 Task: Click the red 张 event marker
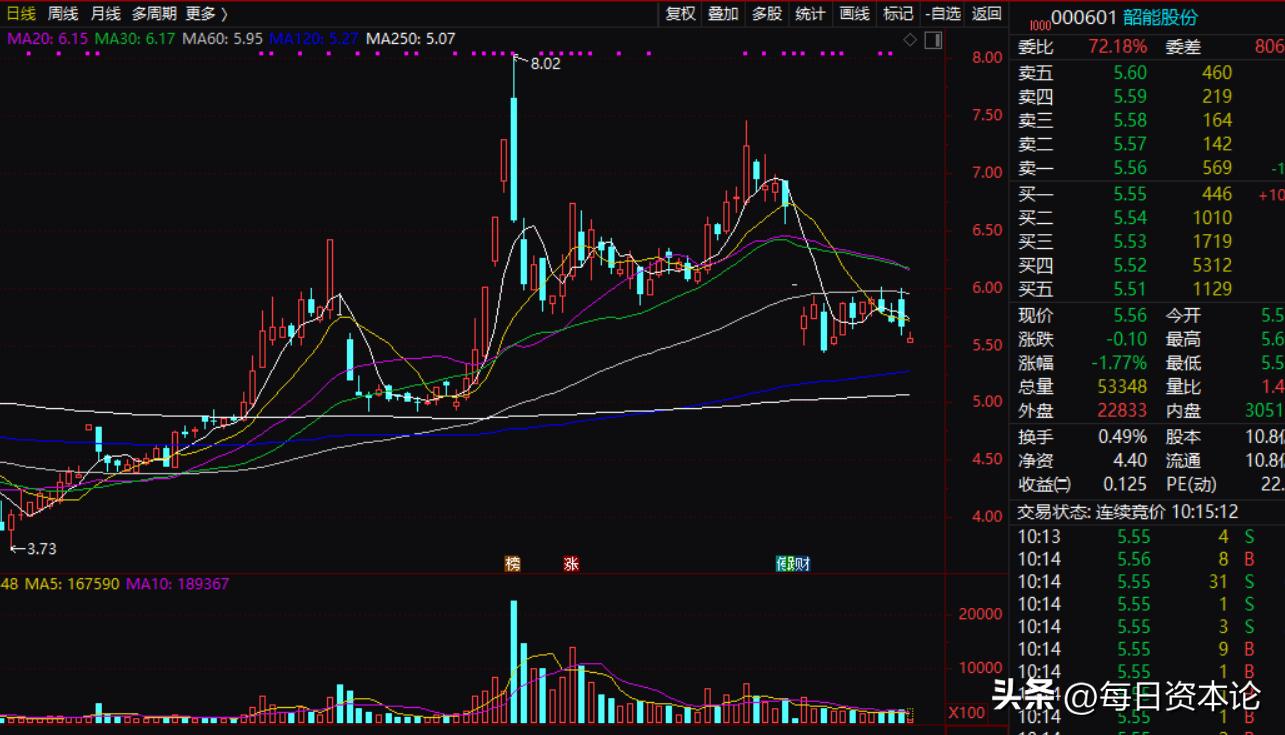pos(571,564)
